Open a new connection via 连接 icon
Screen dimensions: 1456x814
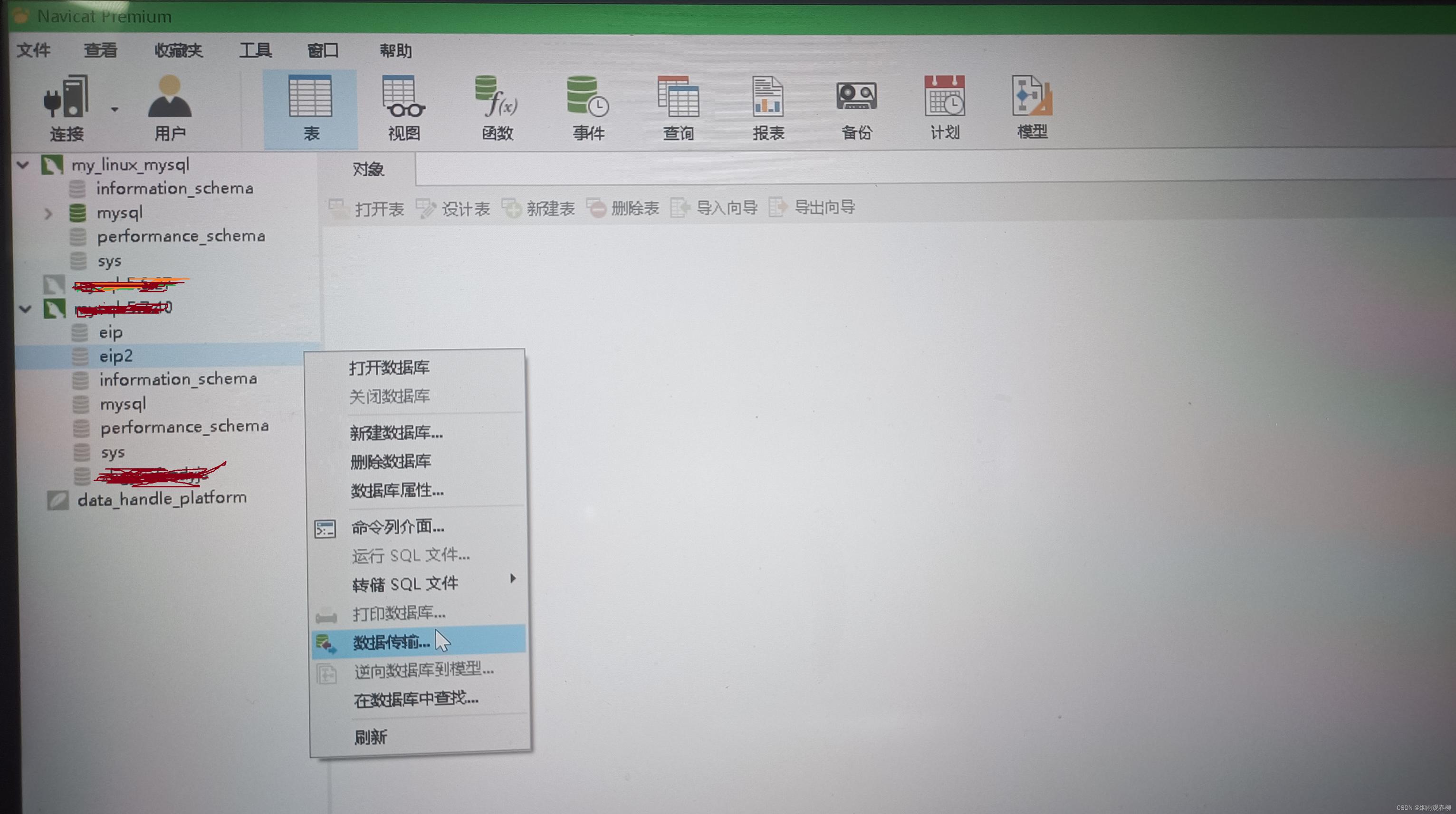66,105
